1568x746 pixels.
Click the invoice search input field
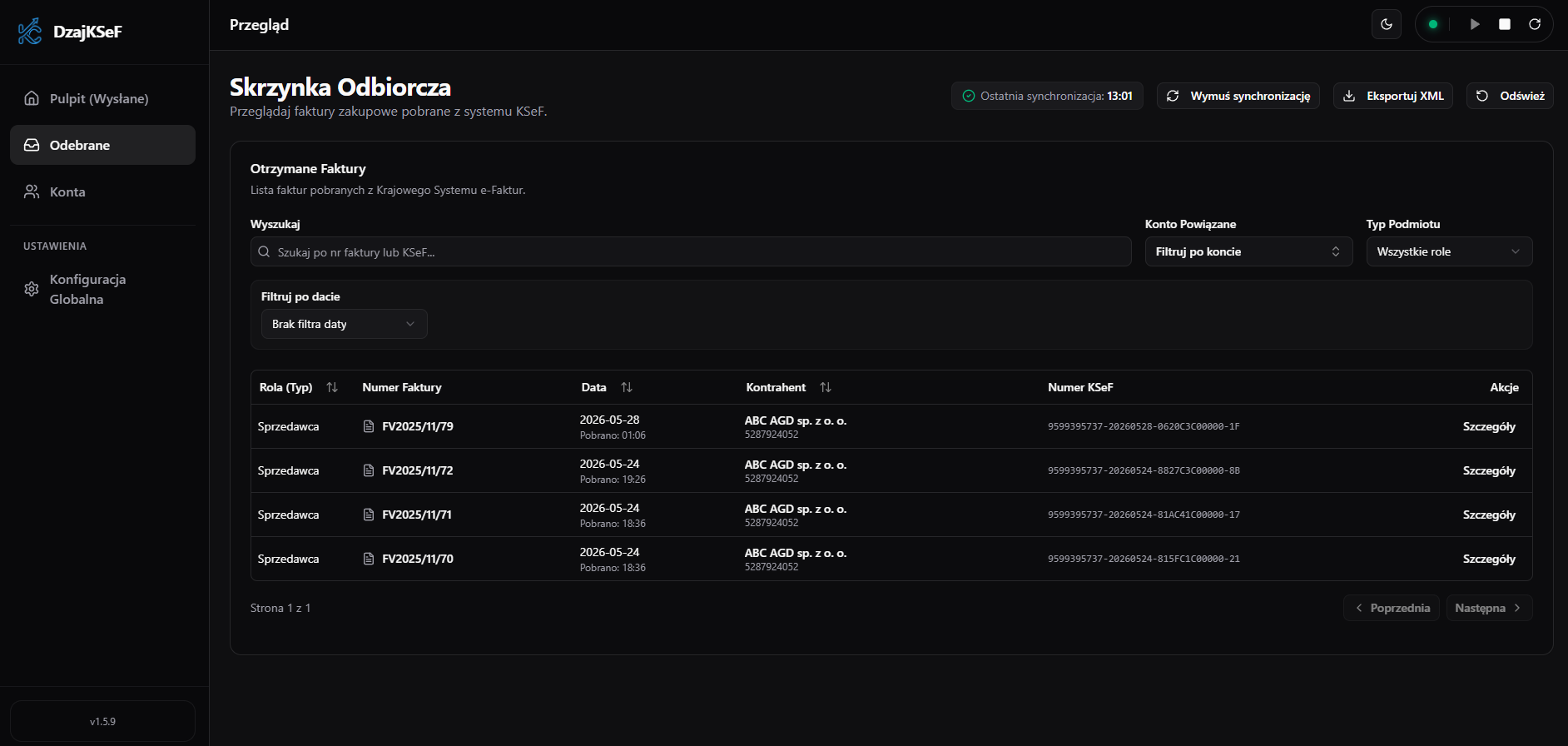click(691, 251)
